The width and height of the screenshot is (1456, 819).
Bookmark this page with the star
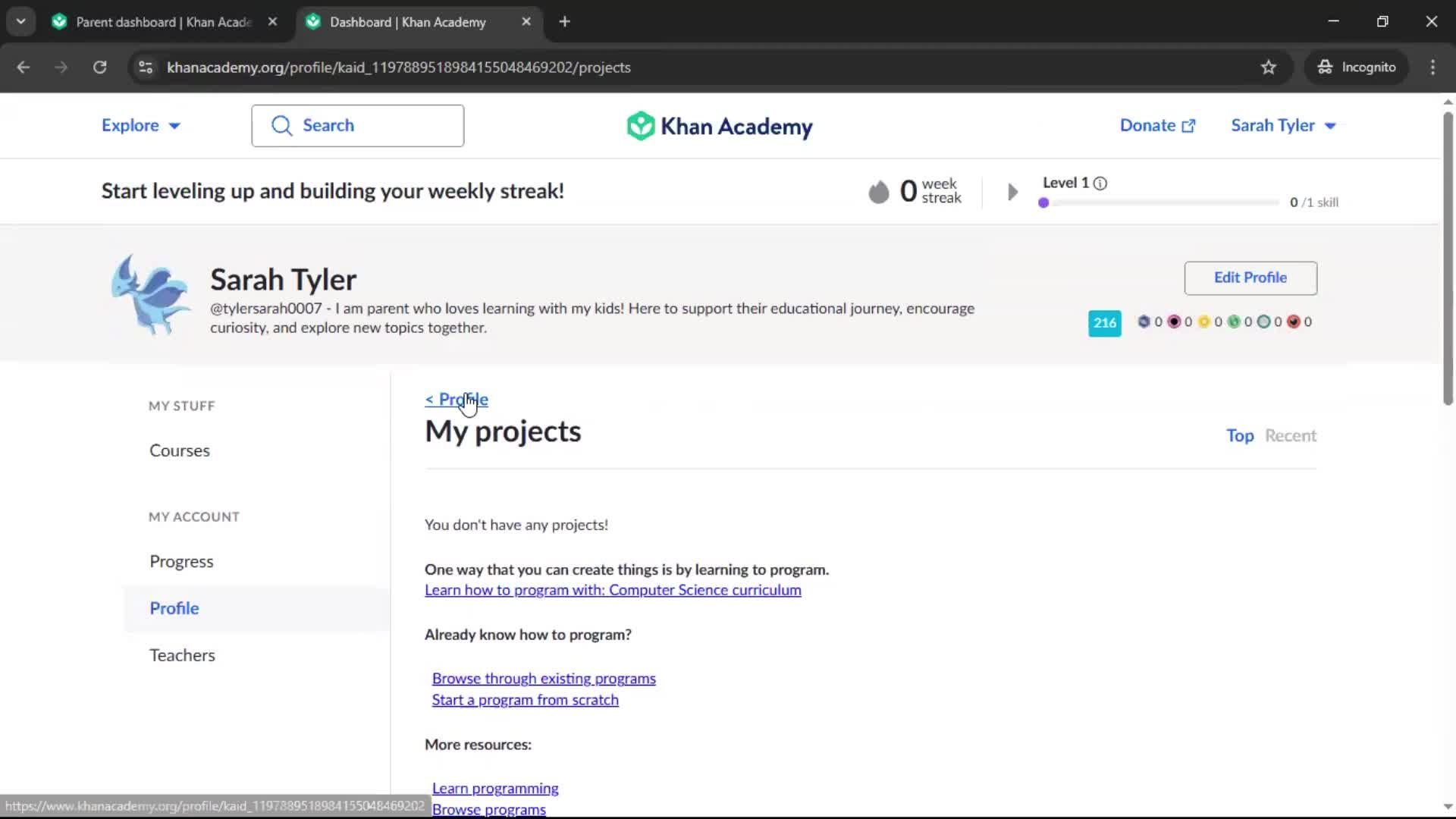(x=1269, y=67)
